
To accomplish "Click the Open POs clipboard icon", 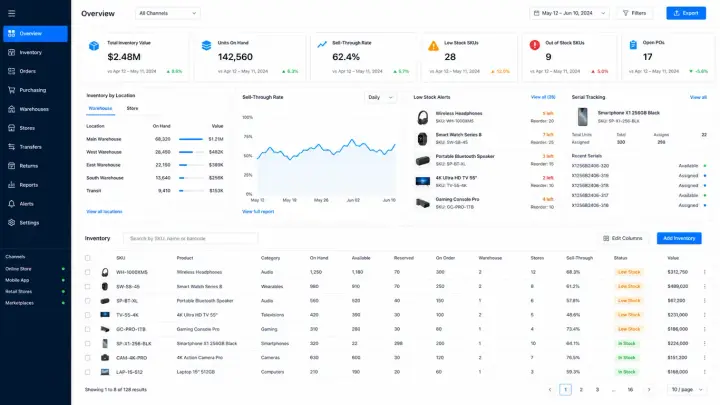I will point(633,45).
